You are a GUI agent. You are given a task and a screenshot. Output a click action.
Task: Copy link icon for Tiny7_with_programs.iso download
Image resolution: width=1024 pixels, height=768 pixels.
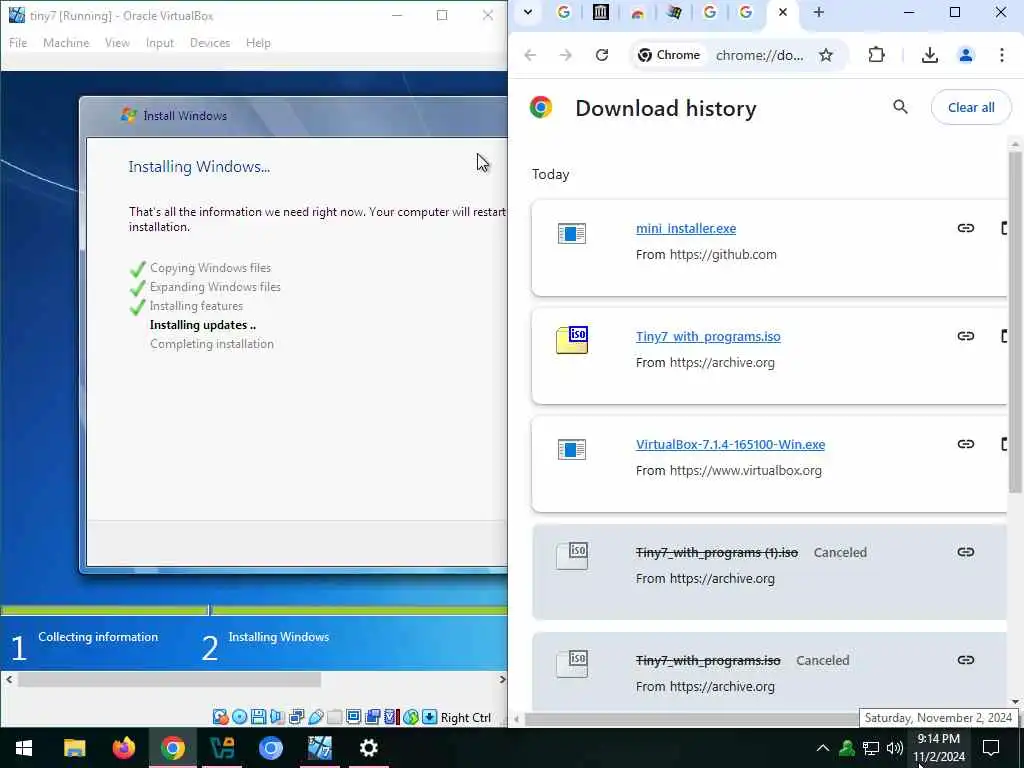(966, 336)
